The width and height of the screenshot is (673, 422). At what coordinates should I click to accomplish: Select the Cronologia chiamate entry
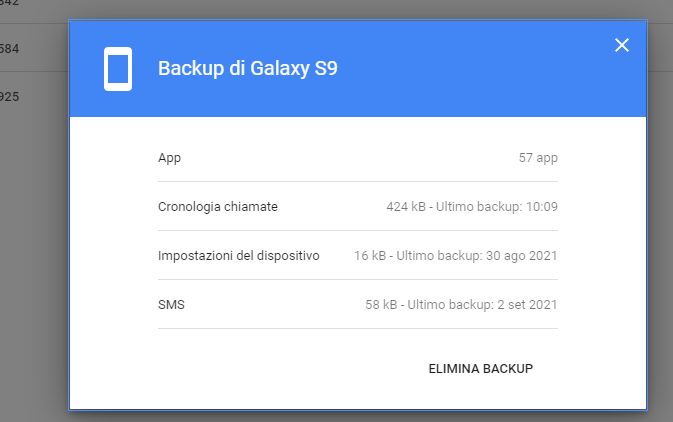coord(218,207)
